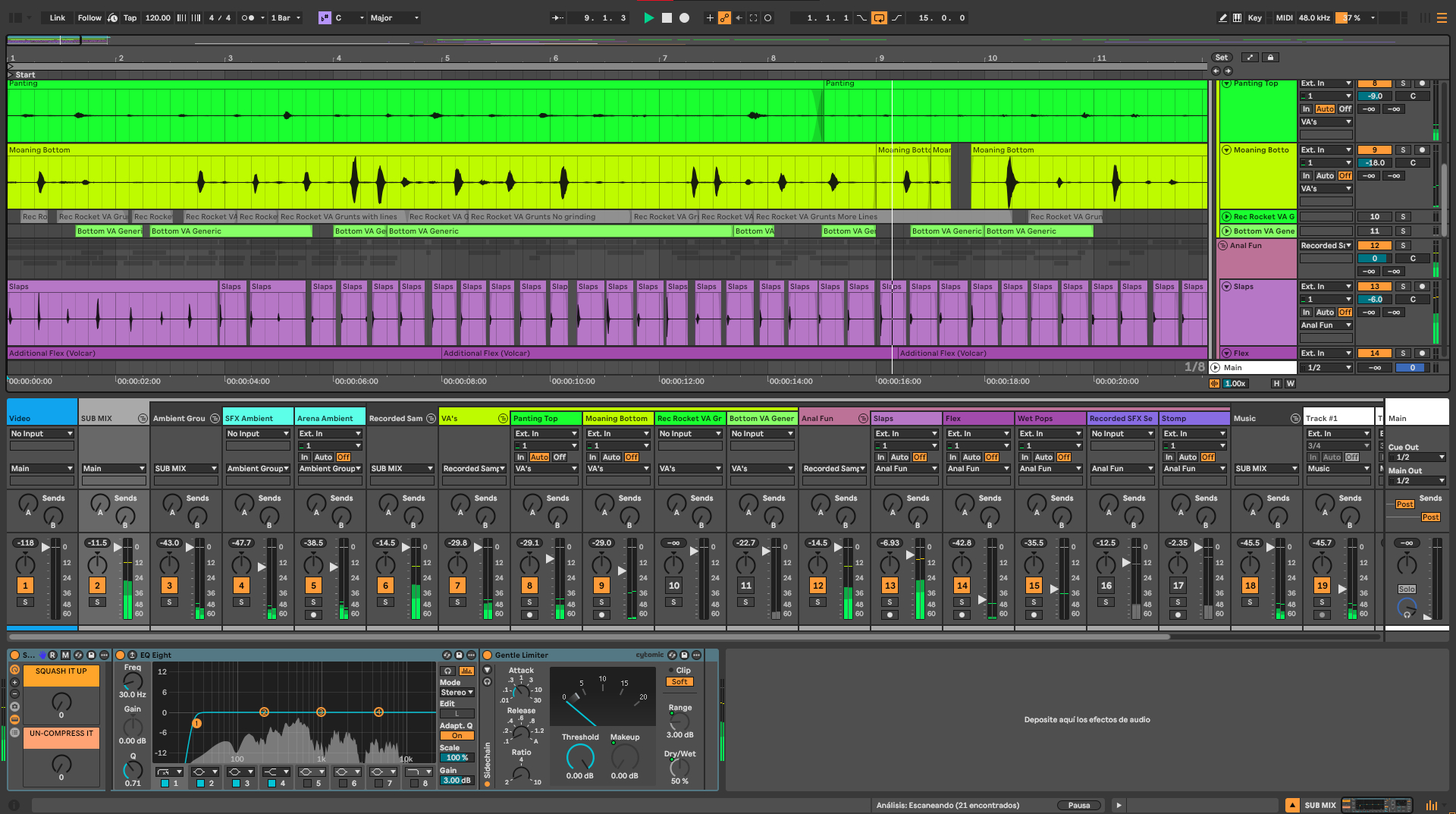This screenshot has height=814, width=1456.
Task: Click the computer MIDI keyboard icon
Action: pos(1238,17)
